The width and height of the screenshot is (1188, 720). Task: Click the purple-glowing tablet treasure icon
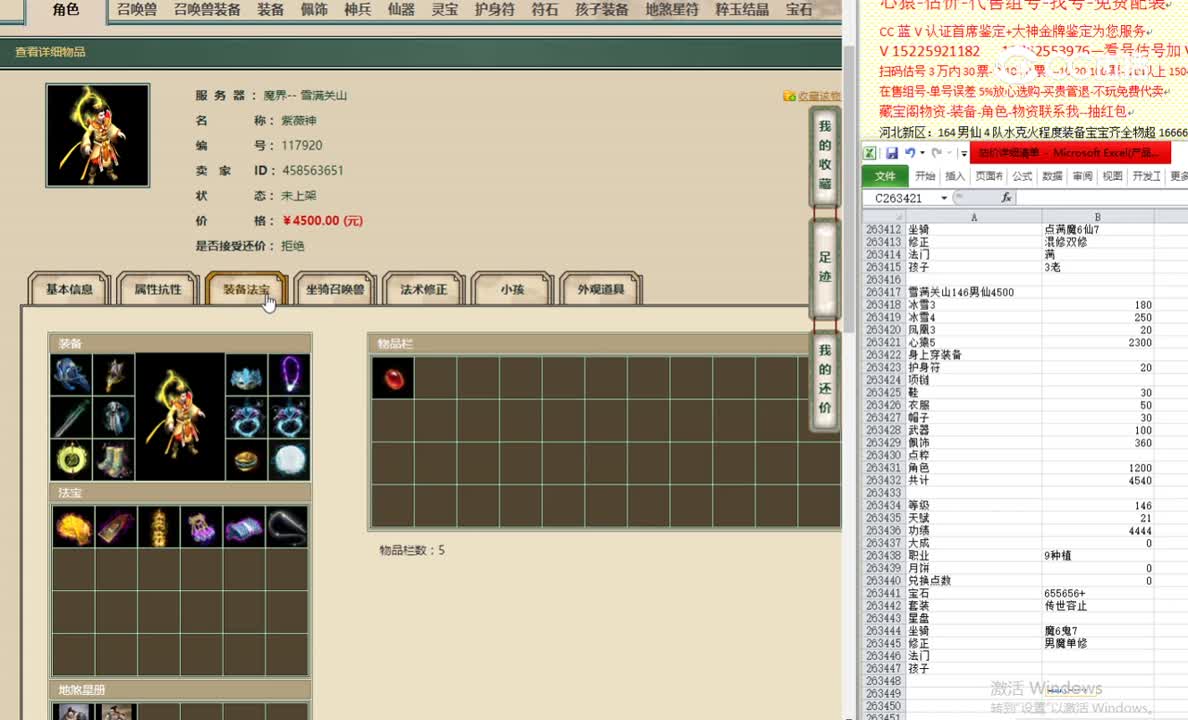point(116,527)
